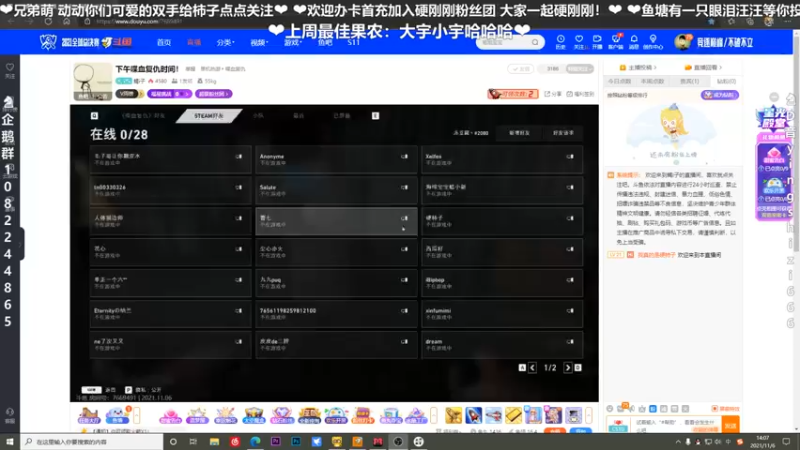The image size is (800, 450).
Task: Expand the 主播投稿 section arrow
Action: [655, 67]
